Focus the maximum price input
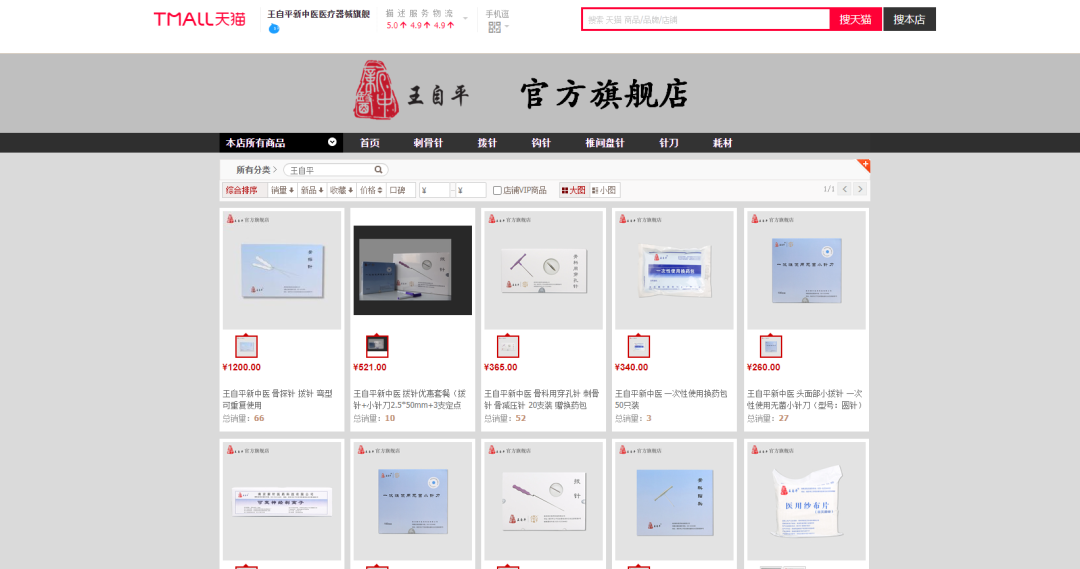The image size is (1080, 569). [471, 190]
